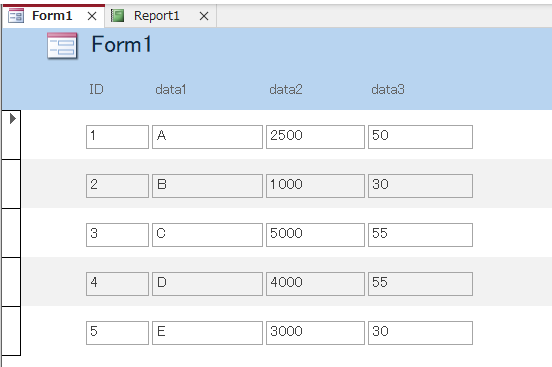Viewport: 552px width, 367px height.
Task: Click the data1 field containing B
Action: tap(207, 186)
